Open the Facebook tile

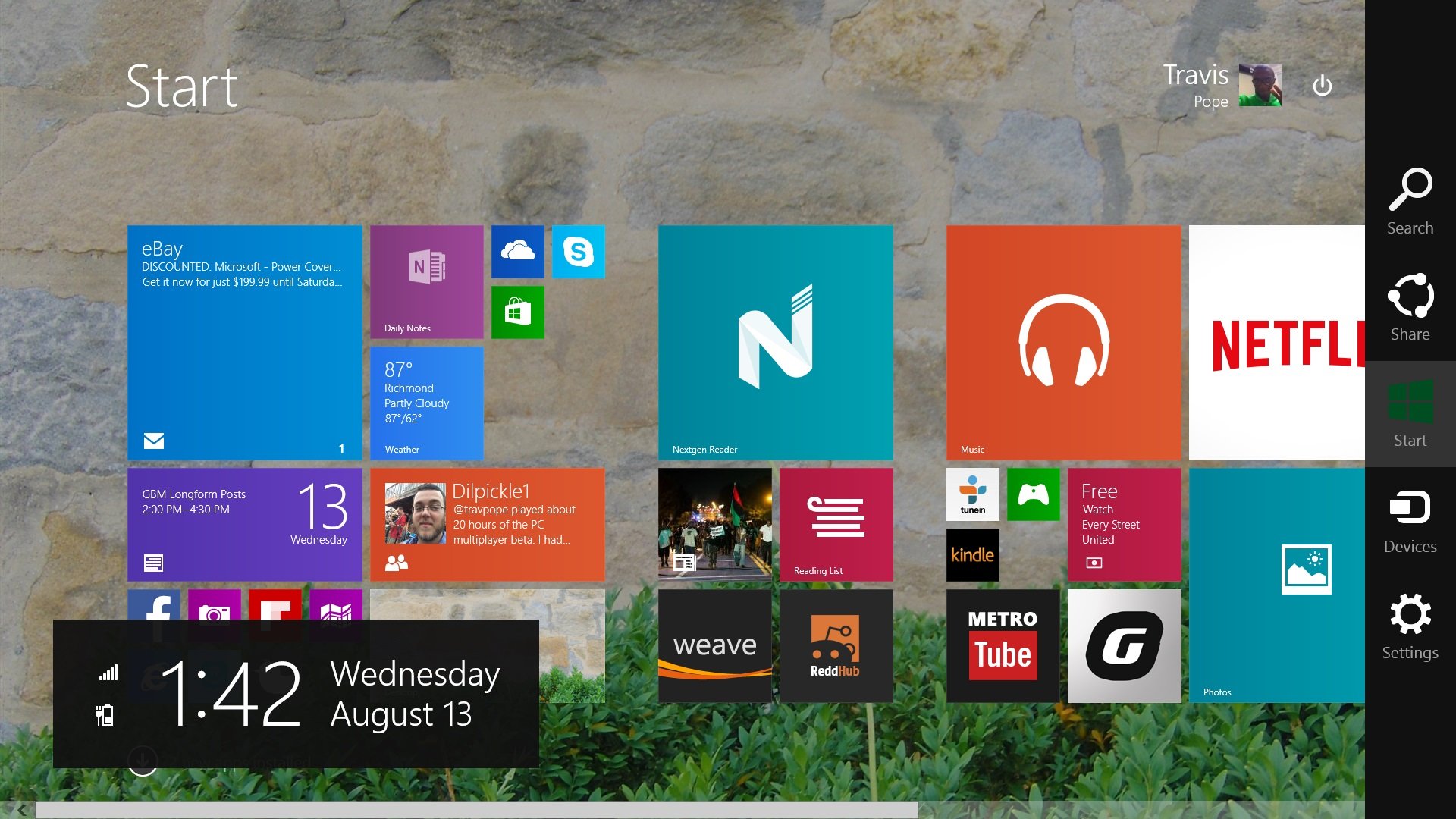coord(154,604)
